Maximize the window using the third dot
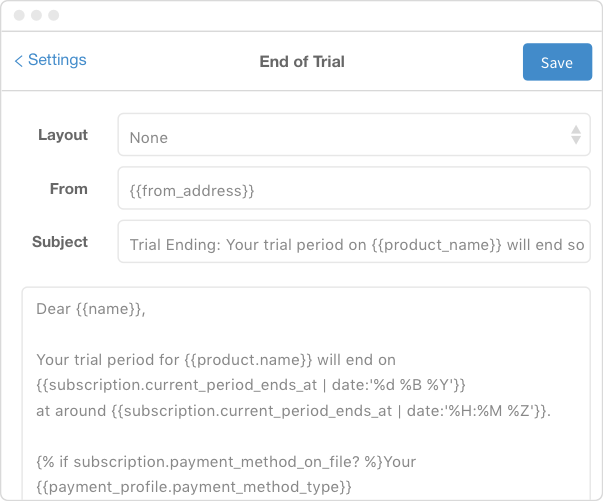This screenshot has height=501, width=603. pos(53,16)
